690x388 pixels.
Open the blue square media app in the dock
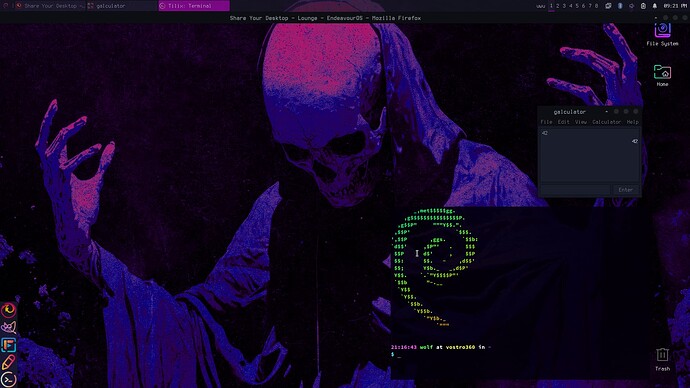pyautogui.click(x=8, y=345)
